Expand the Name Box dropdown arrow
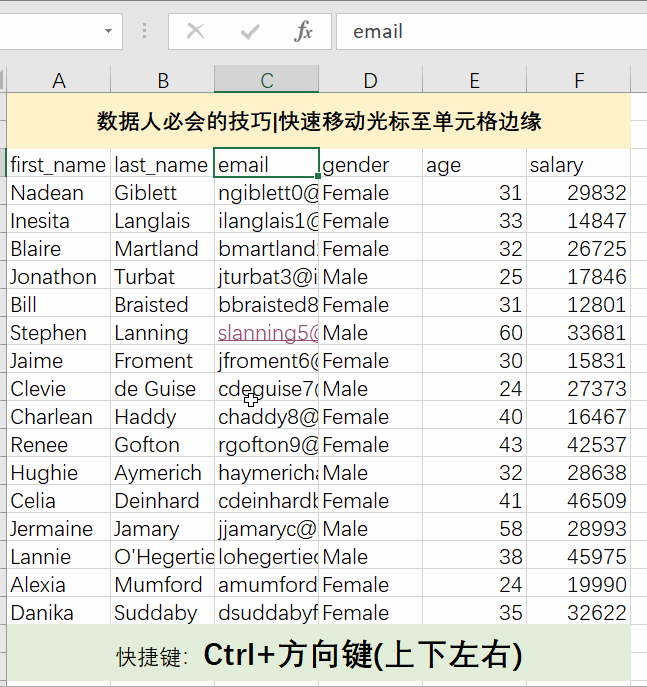 pos(108,31)
